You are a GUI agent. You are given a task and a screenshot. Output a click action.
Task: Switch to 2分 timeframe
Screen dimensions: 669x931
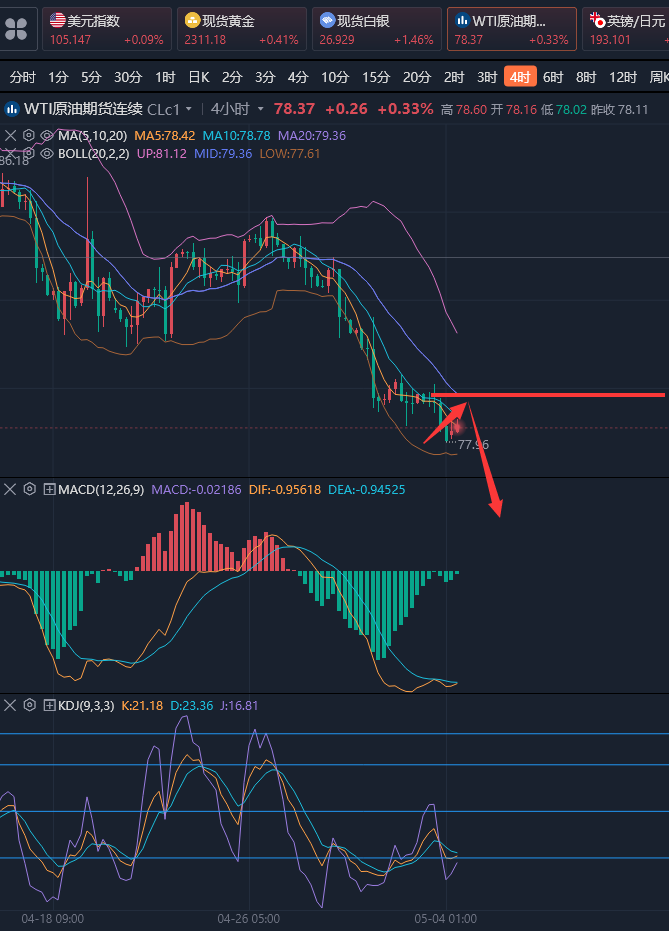pos(232,77)
